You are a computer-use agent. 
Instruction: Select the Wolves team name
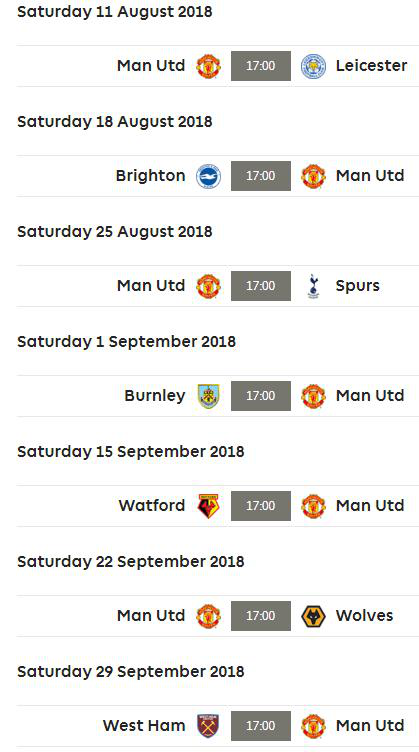tap(364, 615)
